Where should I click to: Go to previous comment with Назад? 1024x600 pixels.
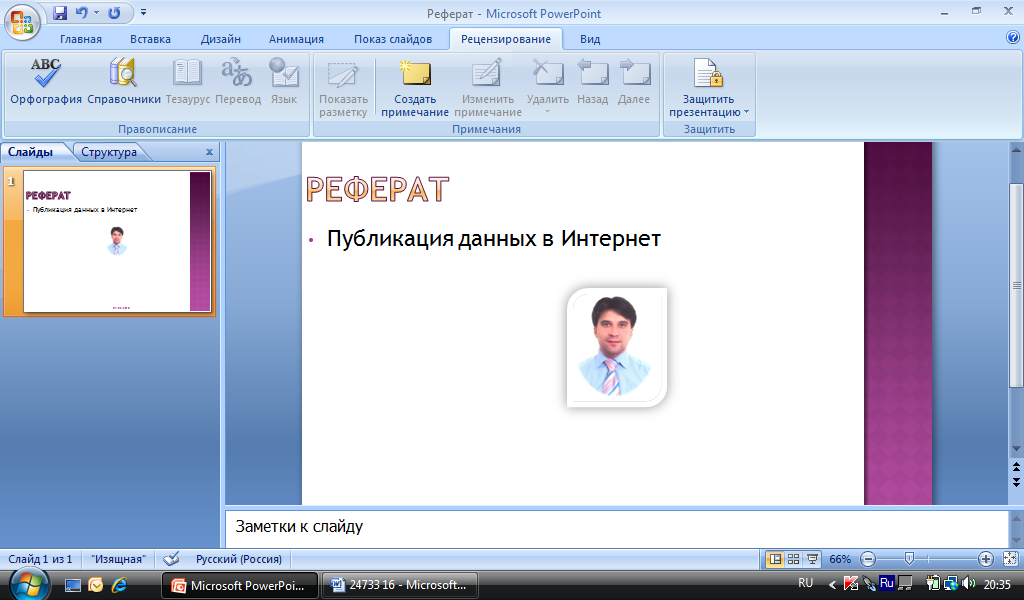[x=592, y=82]
